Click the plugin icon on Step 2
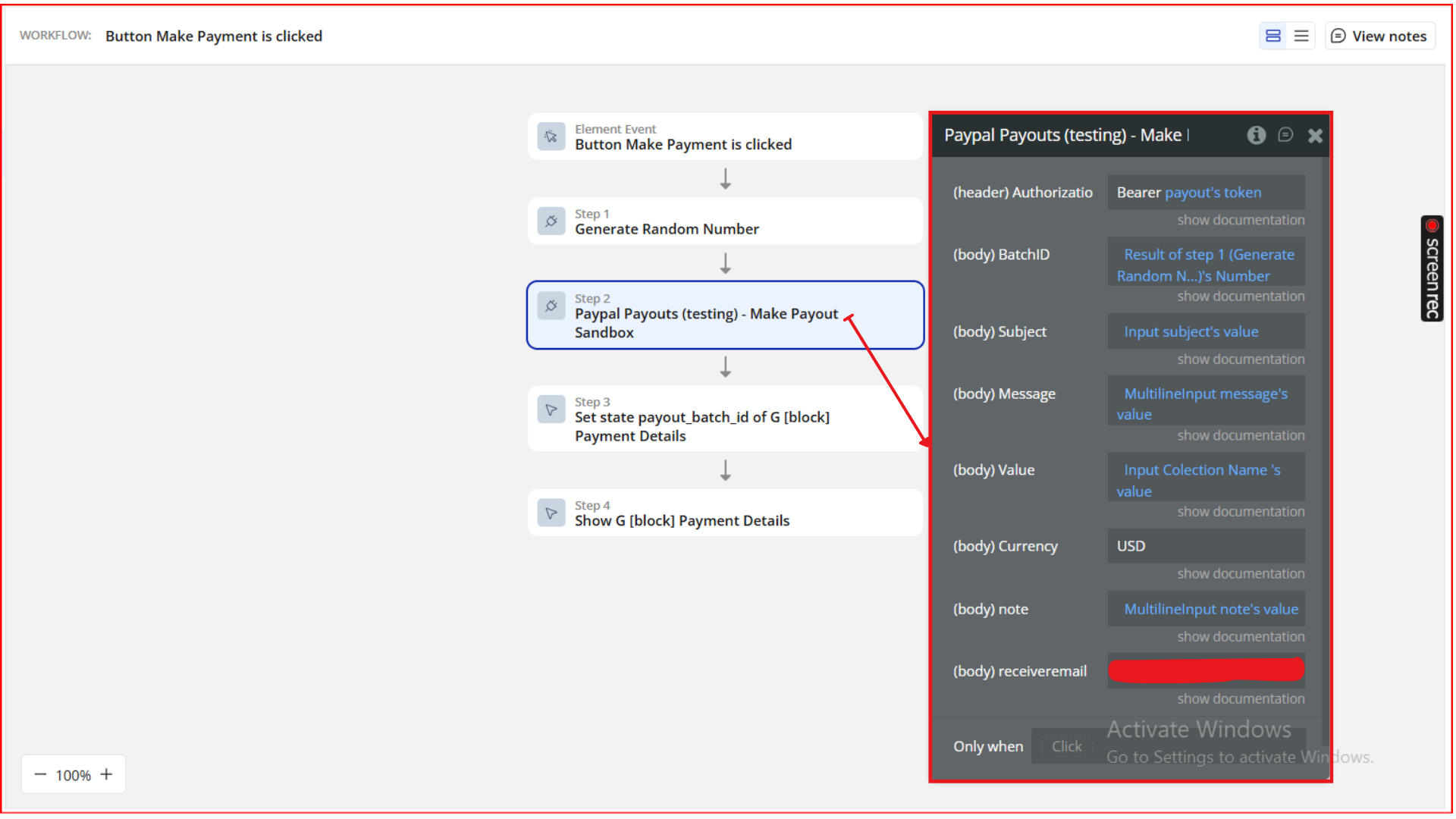1456x819 pixels. click(551, 306)
